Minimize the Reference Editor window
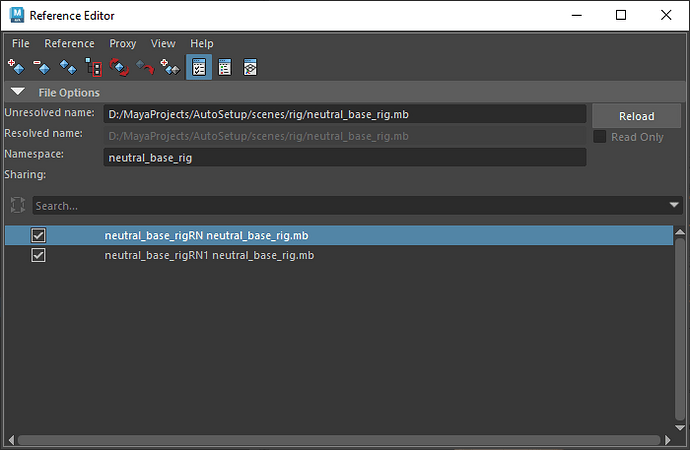Image resolution: width=690 pixels, height=450 pixels. click(x=576, y=15)
